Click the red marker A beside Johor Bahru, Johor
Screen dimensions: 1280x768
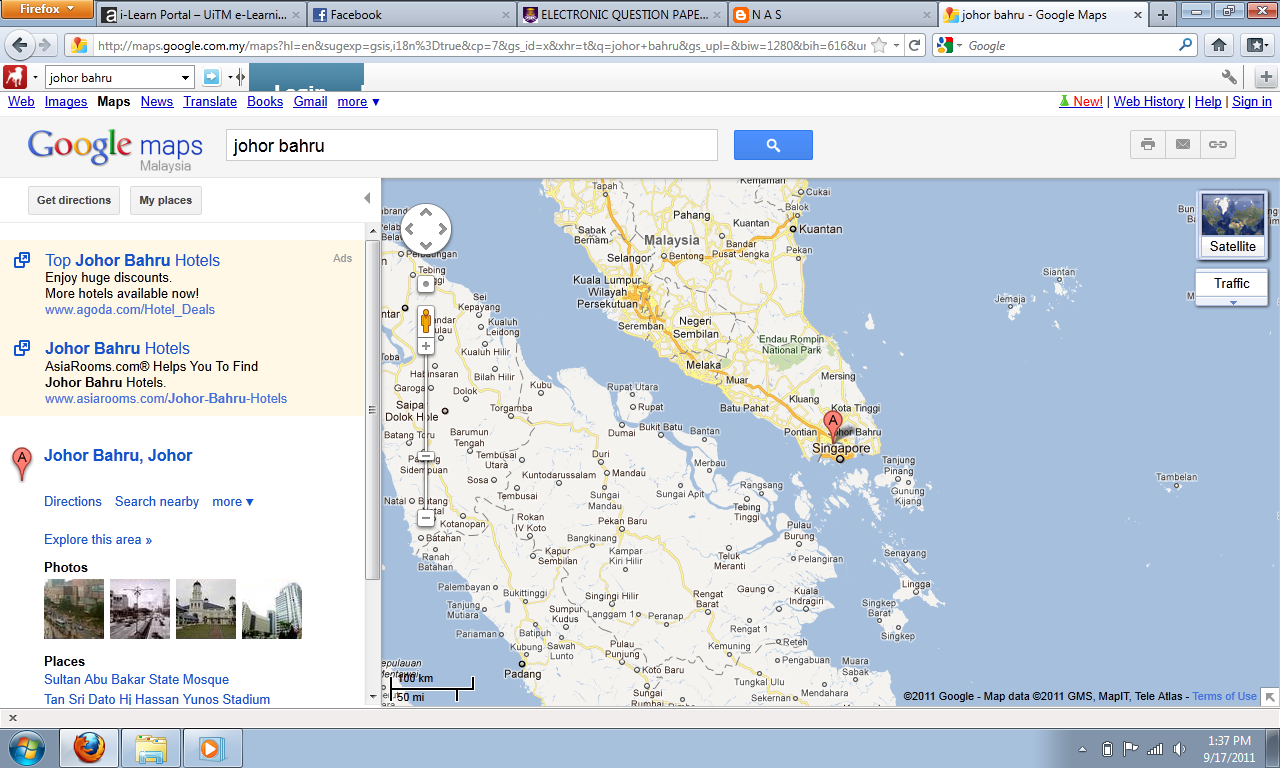pos(21,464)
